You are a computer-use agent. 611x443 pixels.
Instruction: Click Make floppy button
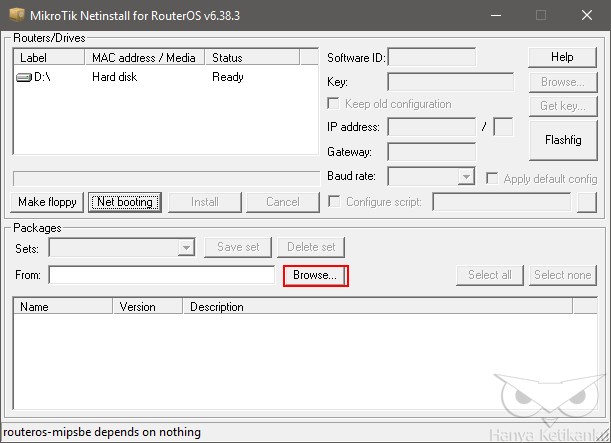(x=47, y=202)
